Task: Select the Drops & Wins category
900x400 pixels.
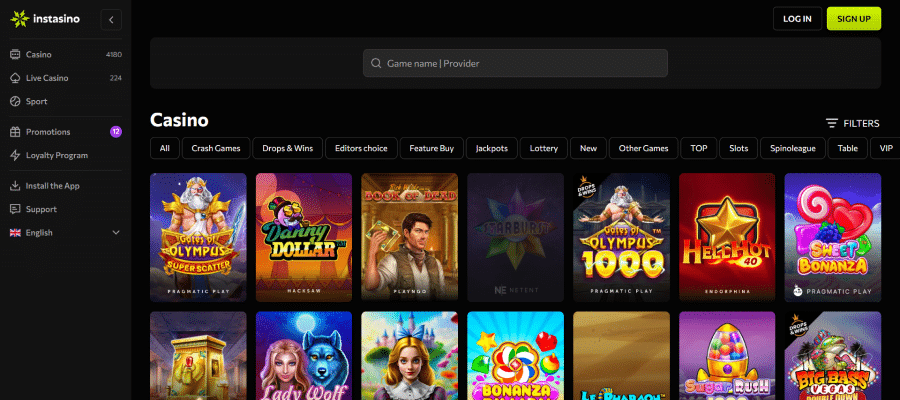Action: pyautogui.click(x=288, y=148)
